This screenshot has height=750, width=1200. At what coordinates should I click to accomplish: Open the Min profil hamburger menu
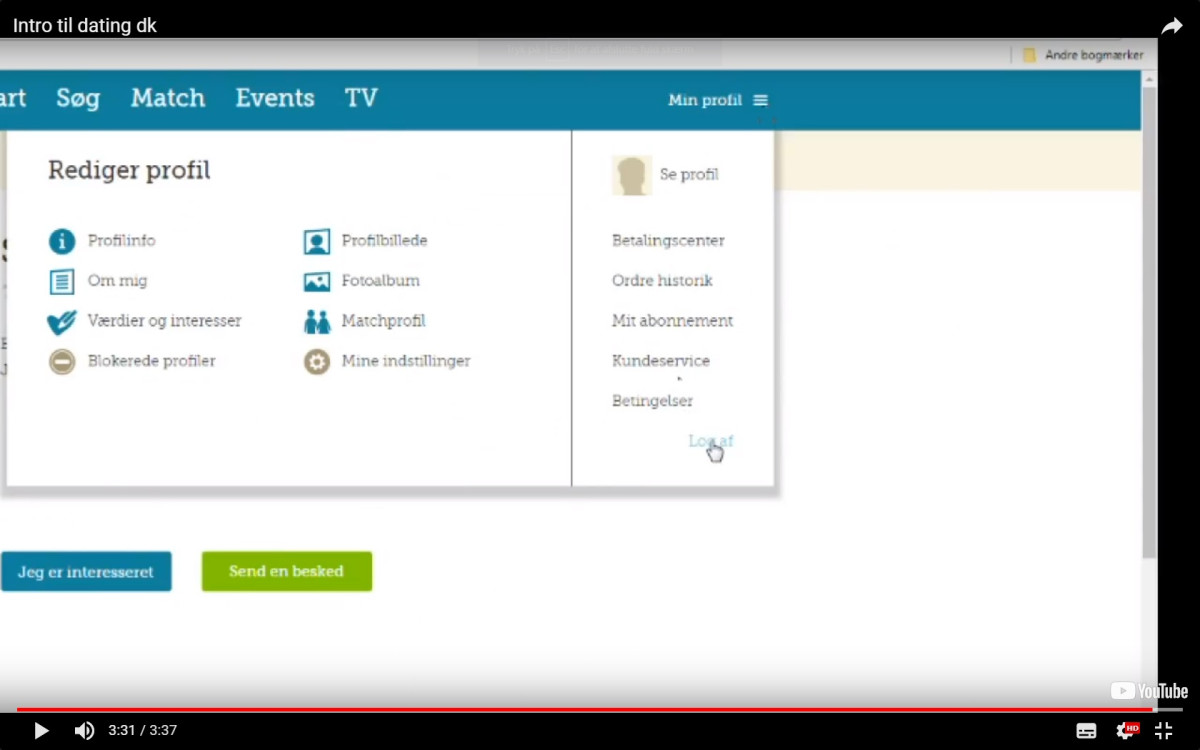click(x=761, y=100)
